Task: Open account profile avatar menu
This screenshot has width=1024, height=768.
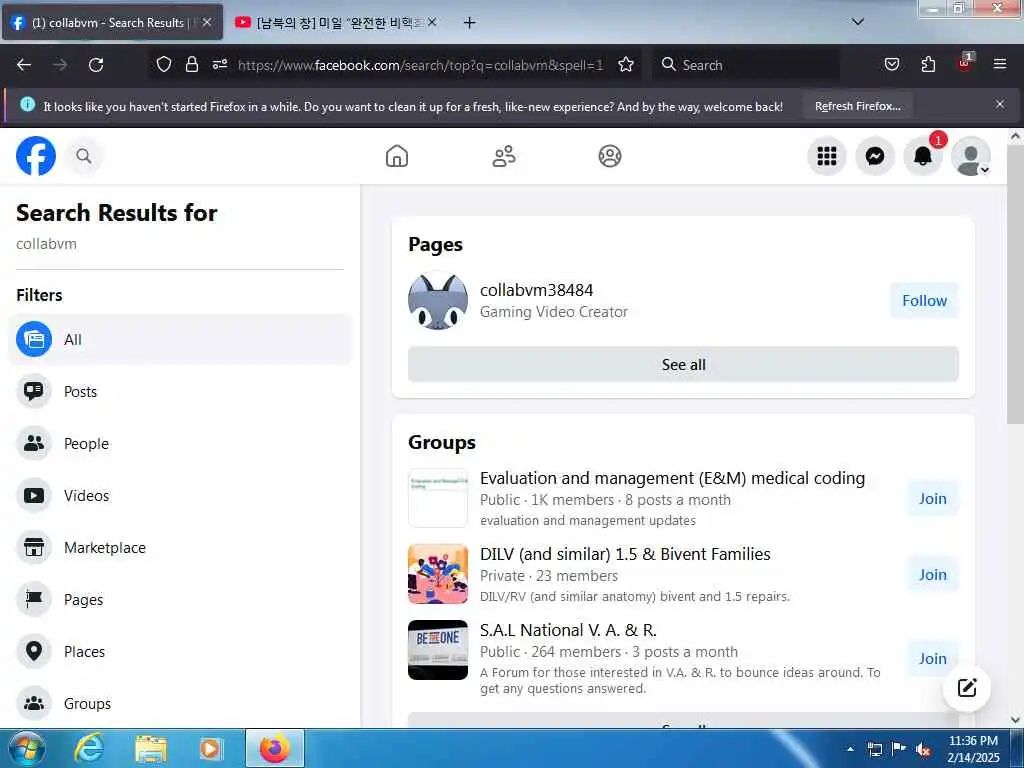Action: [970, 156]
